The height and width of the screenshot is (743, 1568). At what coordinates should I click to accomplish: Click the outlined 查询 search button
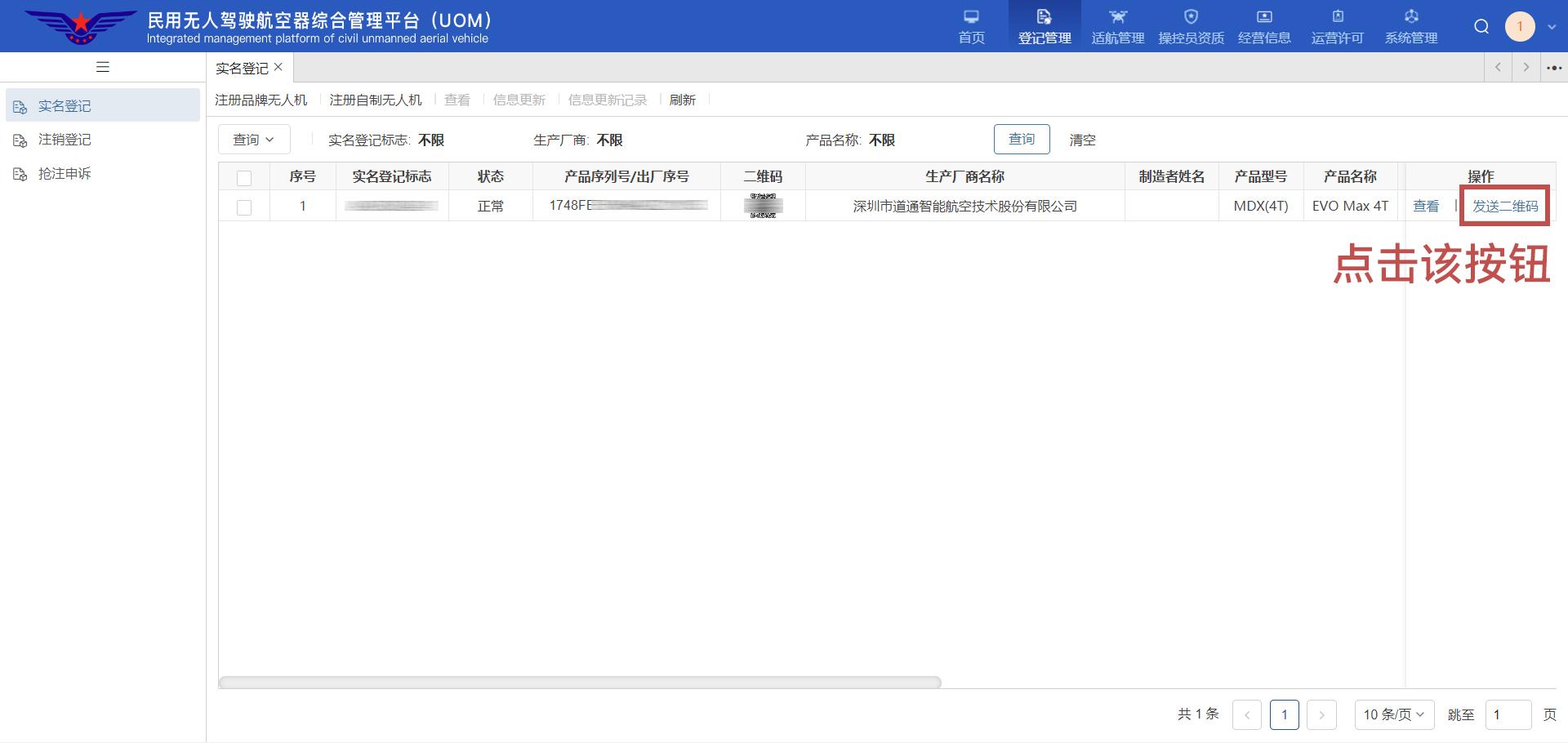pos(1021,140)
